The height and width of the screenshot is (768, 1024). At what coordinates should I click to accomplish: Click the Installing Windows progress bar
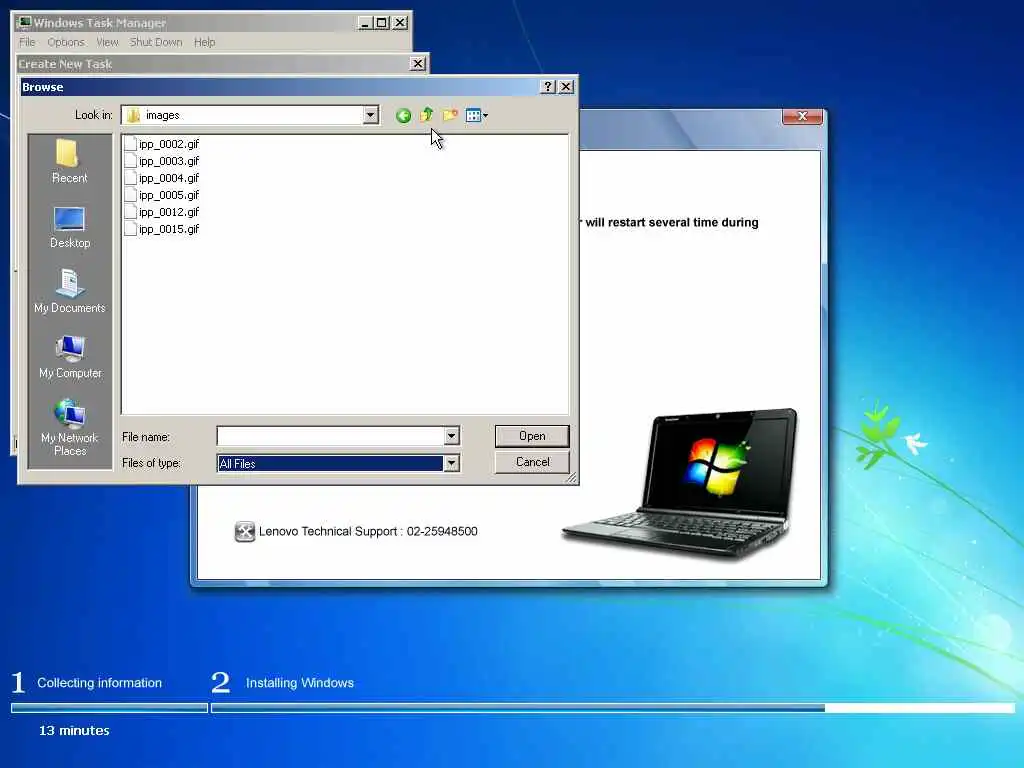coord(613,708)
